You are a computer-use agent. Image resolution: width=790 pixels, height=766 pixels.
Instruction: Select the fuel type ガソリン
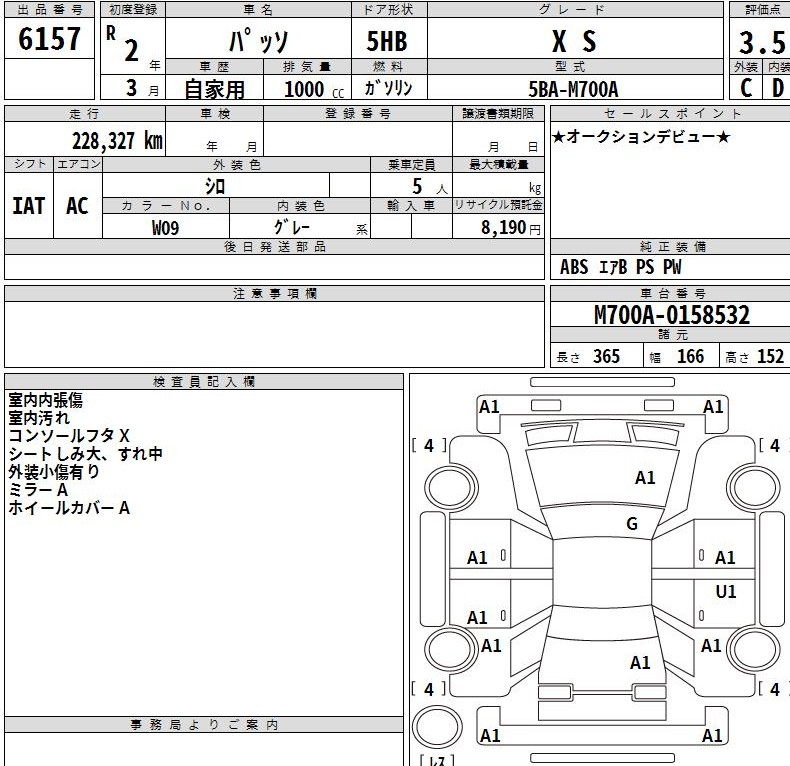388,88
